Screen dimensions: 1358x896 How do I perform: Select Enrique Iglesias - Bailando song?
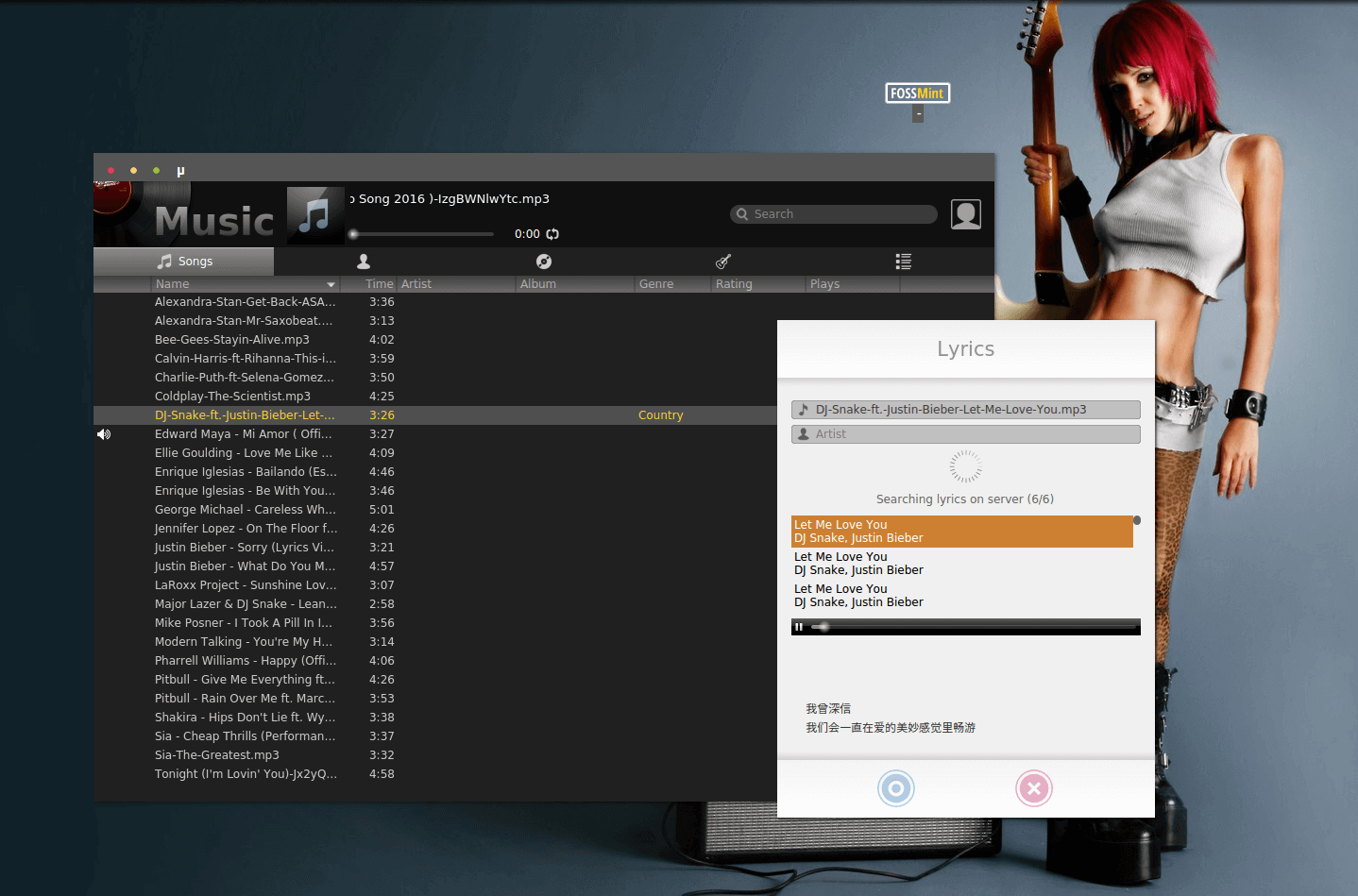[246, 472]
